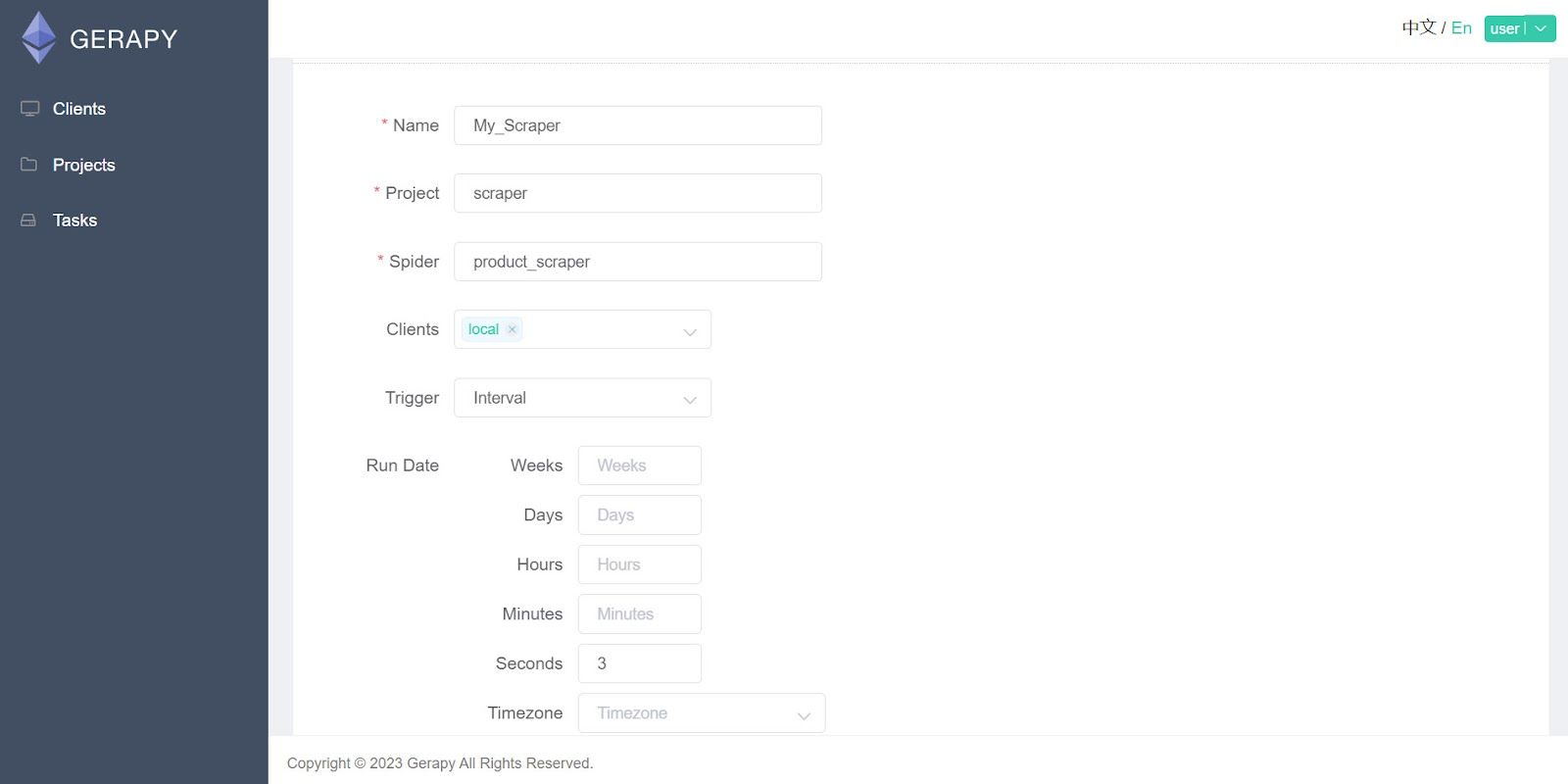Image resolution: width=1568 pixels, height=784 pixels.
Task: Click the Project field containing scraper
Action: 638,193
